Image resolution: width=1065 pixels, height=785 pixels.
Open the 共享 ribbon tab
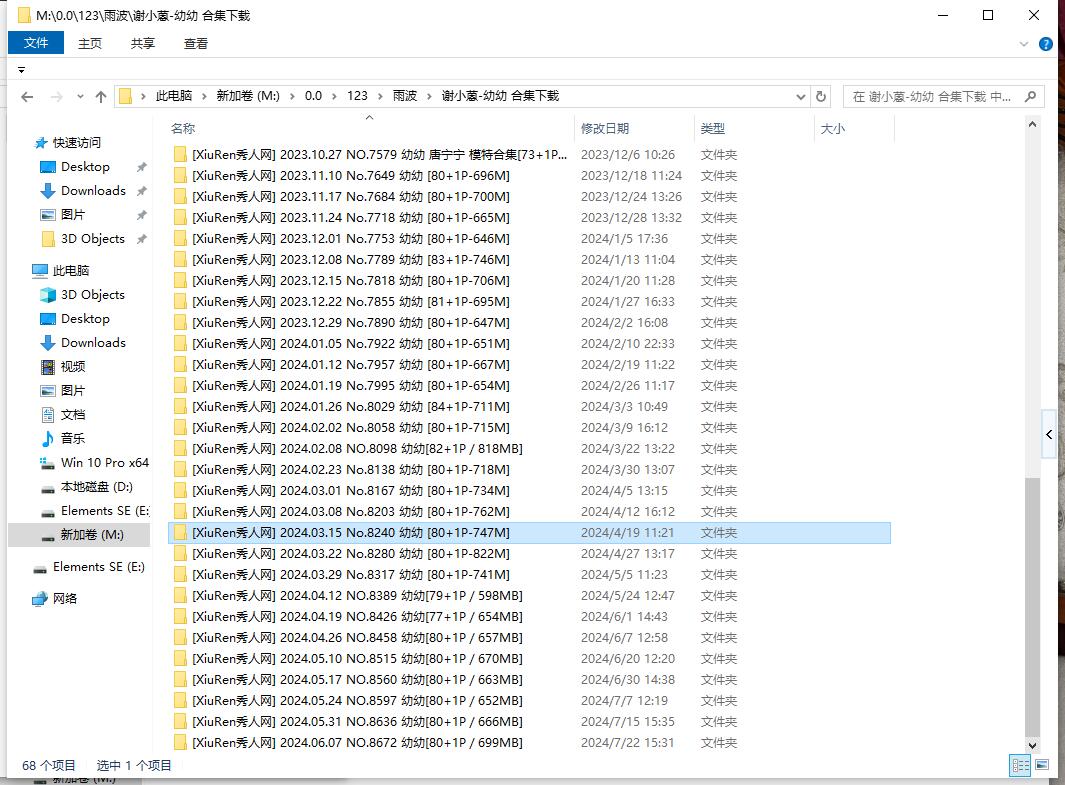143,43
